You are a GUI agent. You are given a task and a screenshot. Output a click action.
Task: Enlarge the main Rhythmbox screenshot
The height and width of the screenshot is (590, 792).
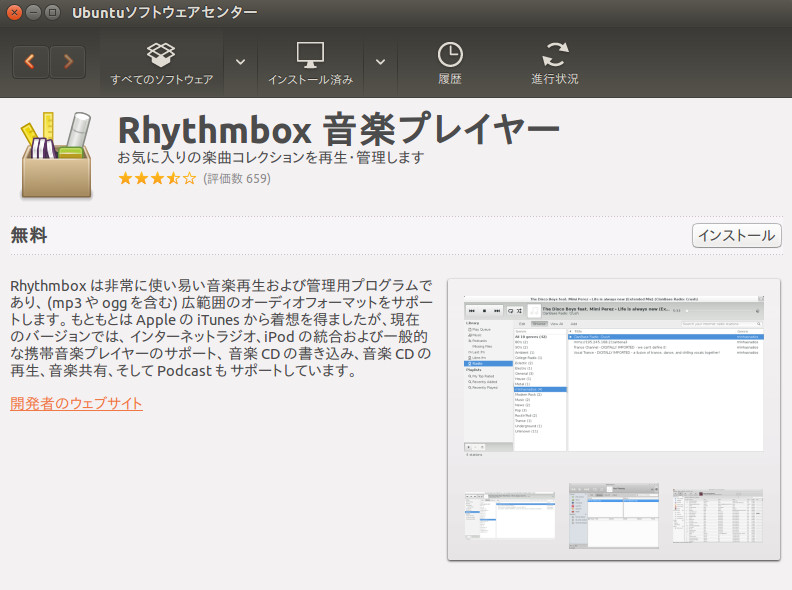[x=614, y=376]
